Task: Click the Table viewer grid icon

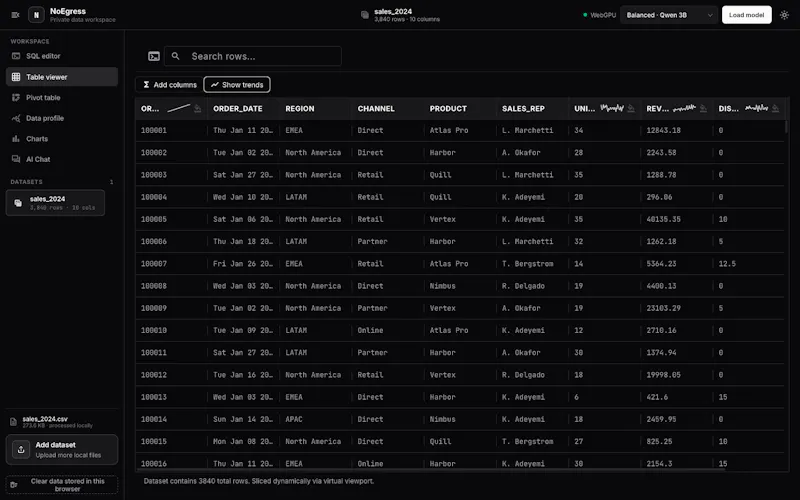Action: (16, 77)
